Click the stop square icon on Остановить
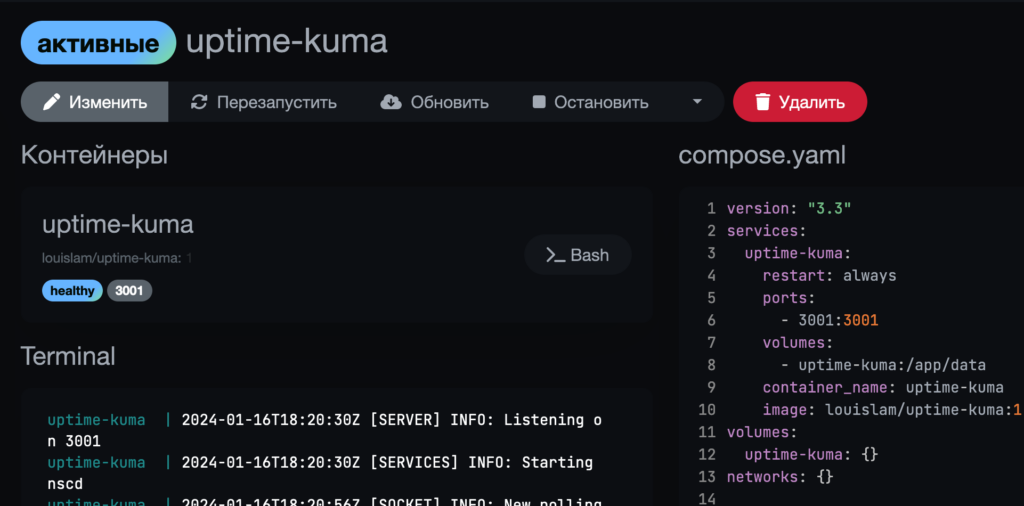This screenshot has width=1024, height=506. 539,103
